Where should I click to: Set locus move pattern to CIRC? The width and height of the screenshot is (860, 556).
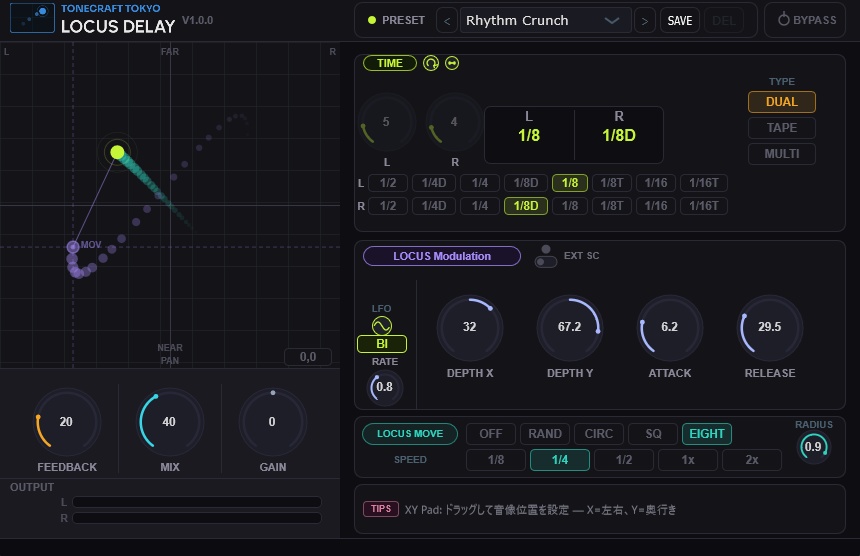pyautogui.click(x=598, y=434)
